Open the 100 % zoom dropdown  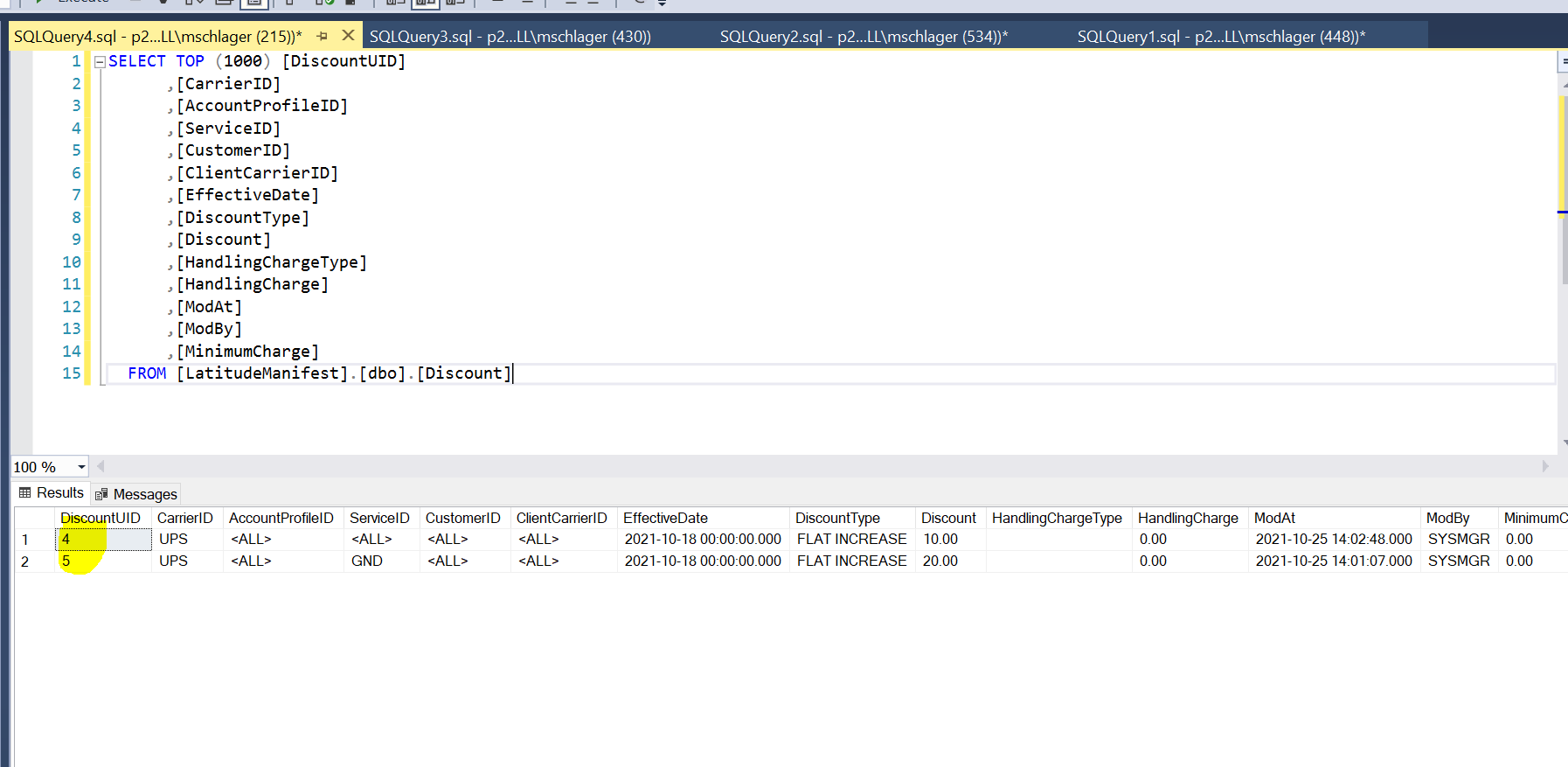point(81,467)
